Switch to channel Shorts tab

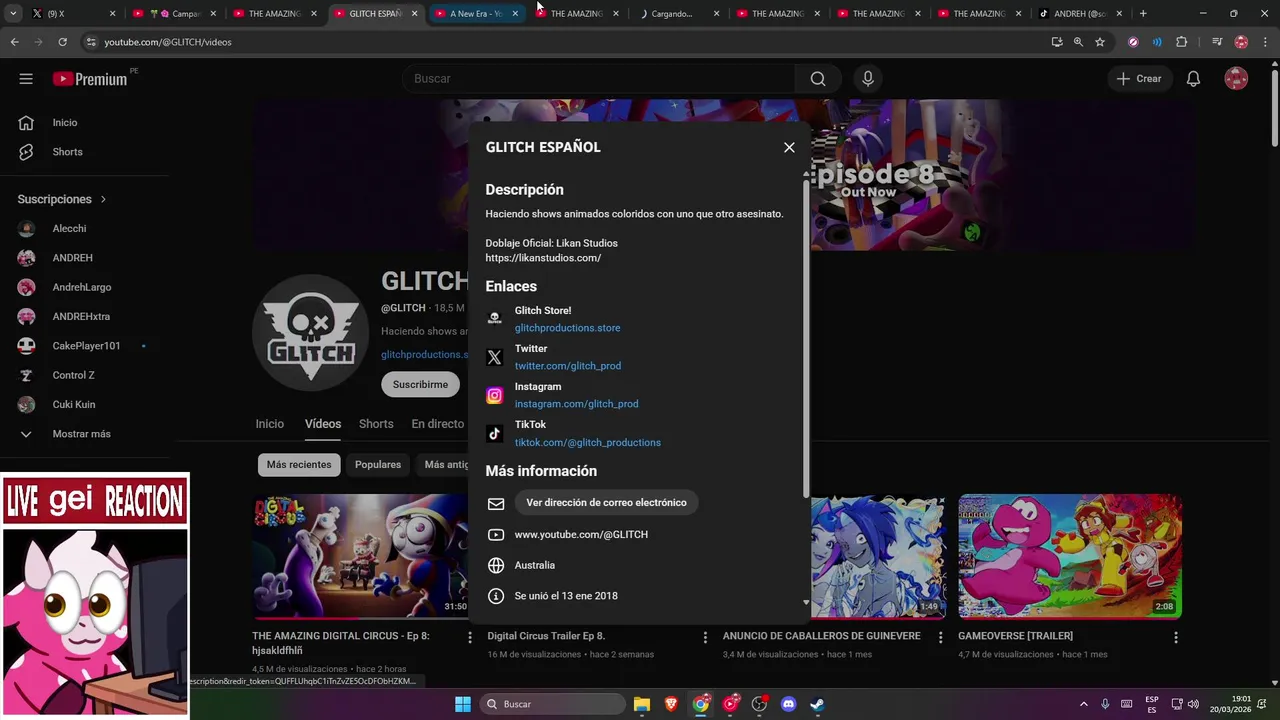(x=376, y=424)
